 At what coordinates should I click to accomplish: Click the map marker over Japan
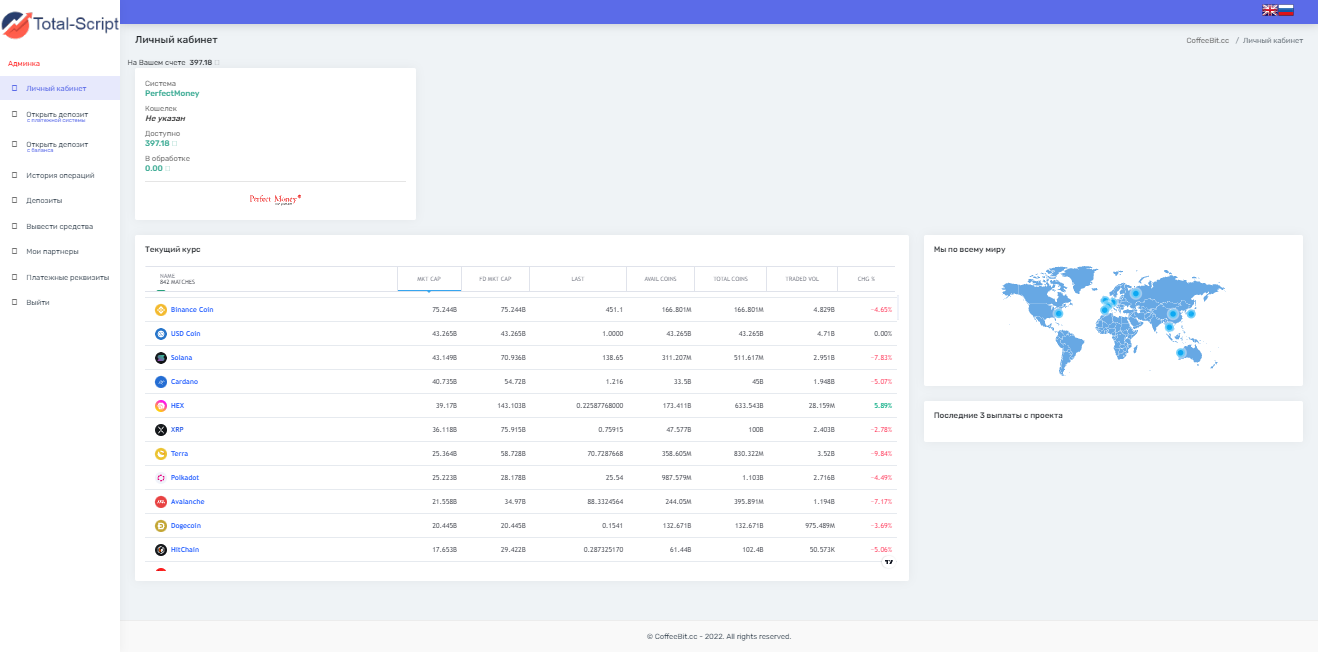click(1190, 314)
